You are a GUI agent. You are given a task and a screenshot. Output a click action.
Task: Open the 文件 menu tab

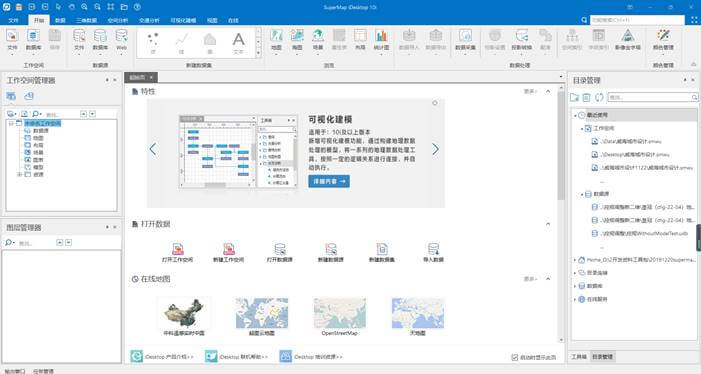13,21
